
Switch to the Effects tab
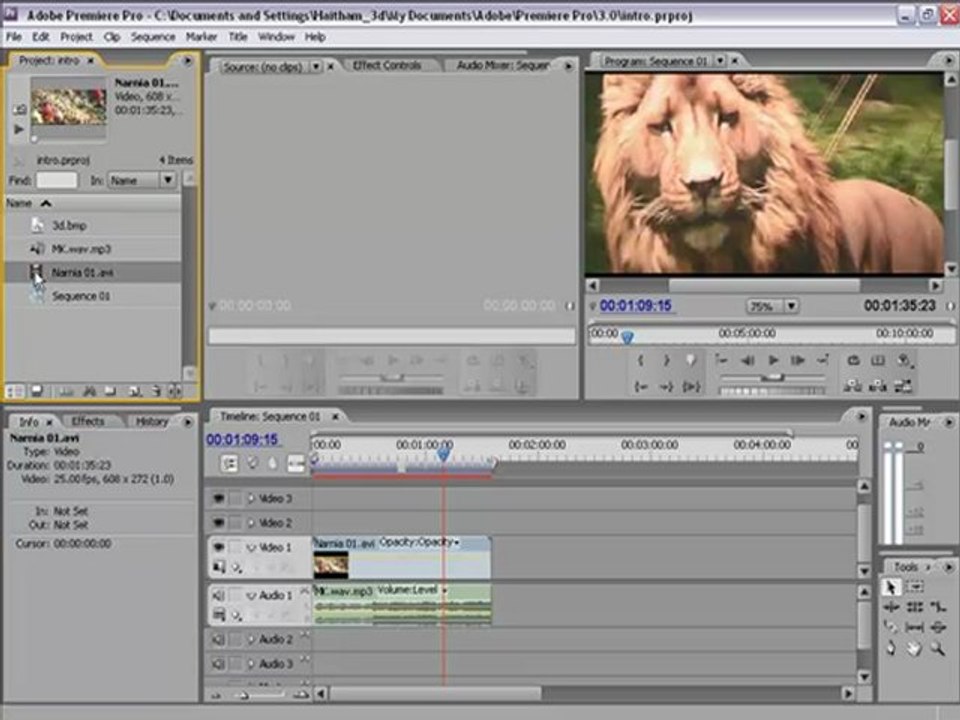click(88, 421)
